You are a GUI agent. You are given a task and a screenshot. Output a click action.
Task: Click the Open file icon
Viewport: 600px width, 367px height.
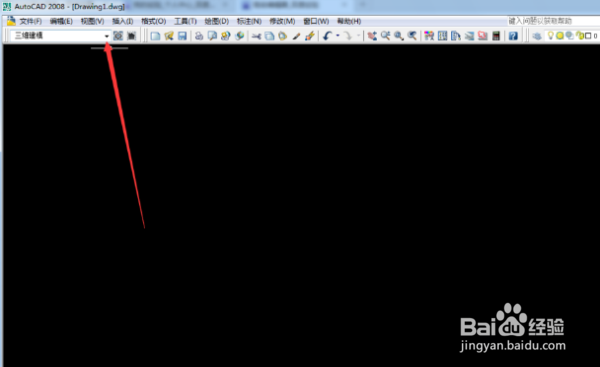tap(169, 36)
